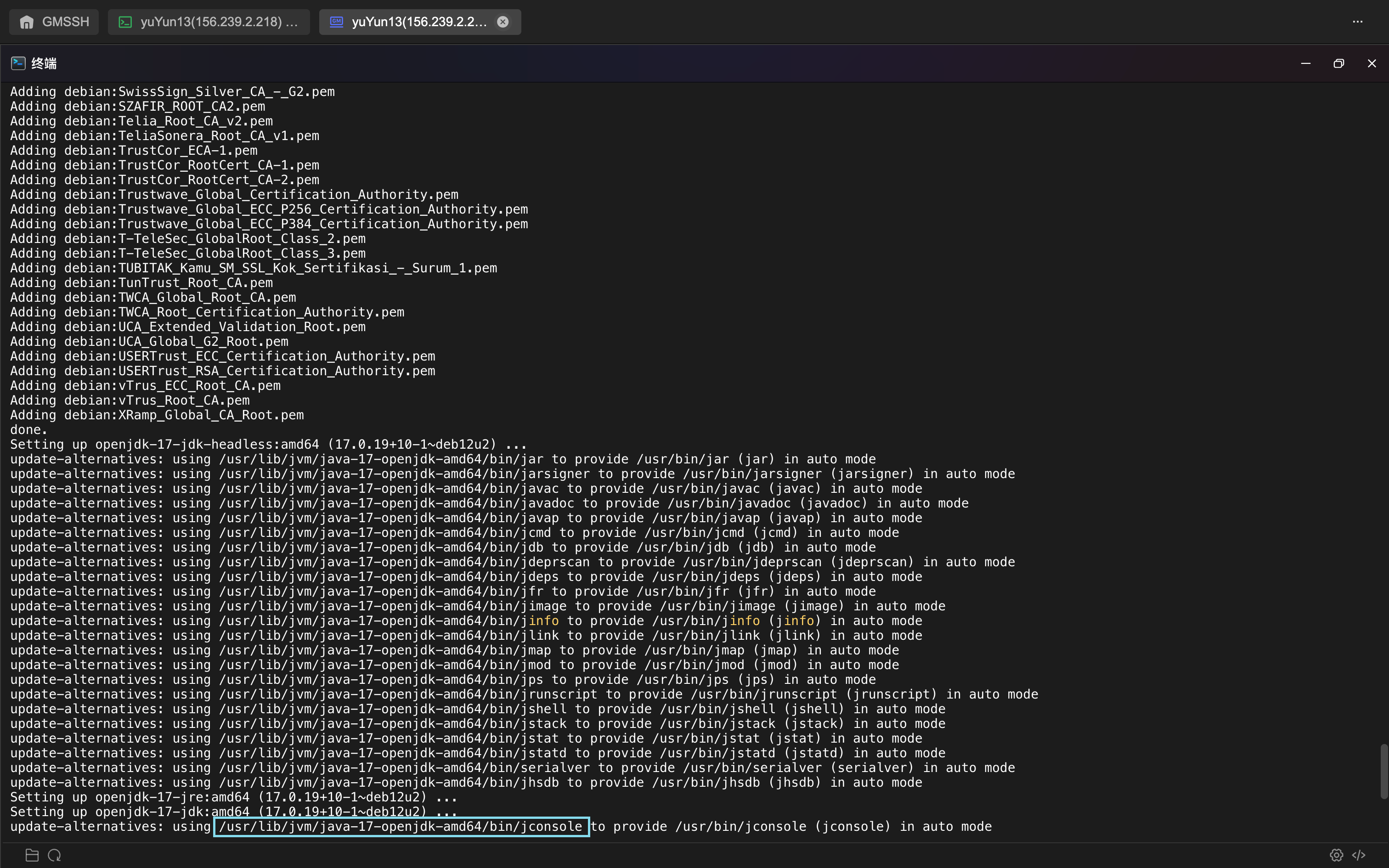
Task: Switch to first yuYun13 terminal tab
Action: point(209,22)
